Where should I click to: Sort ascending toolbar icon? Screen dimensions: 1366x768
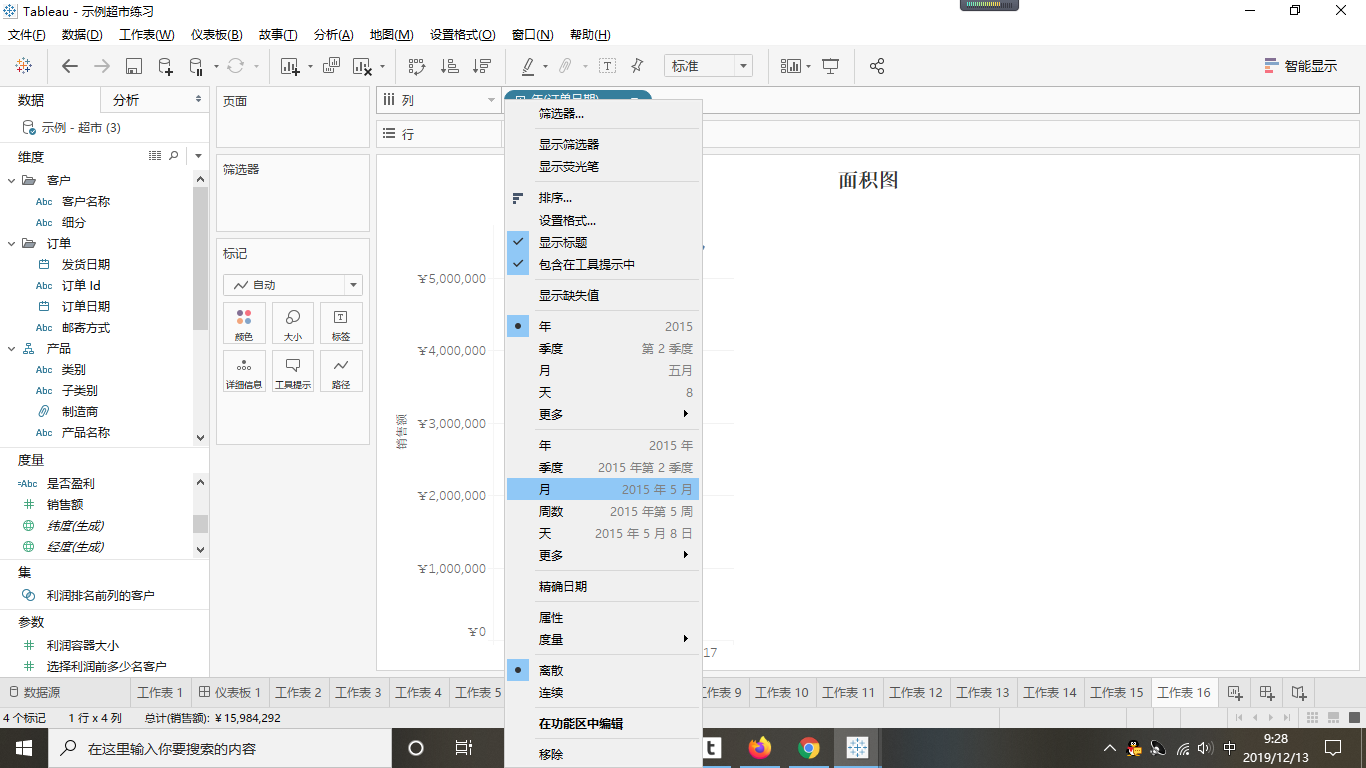450,66
